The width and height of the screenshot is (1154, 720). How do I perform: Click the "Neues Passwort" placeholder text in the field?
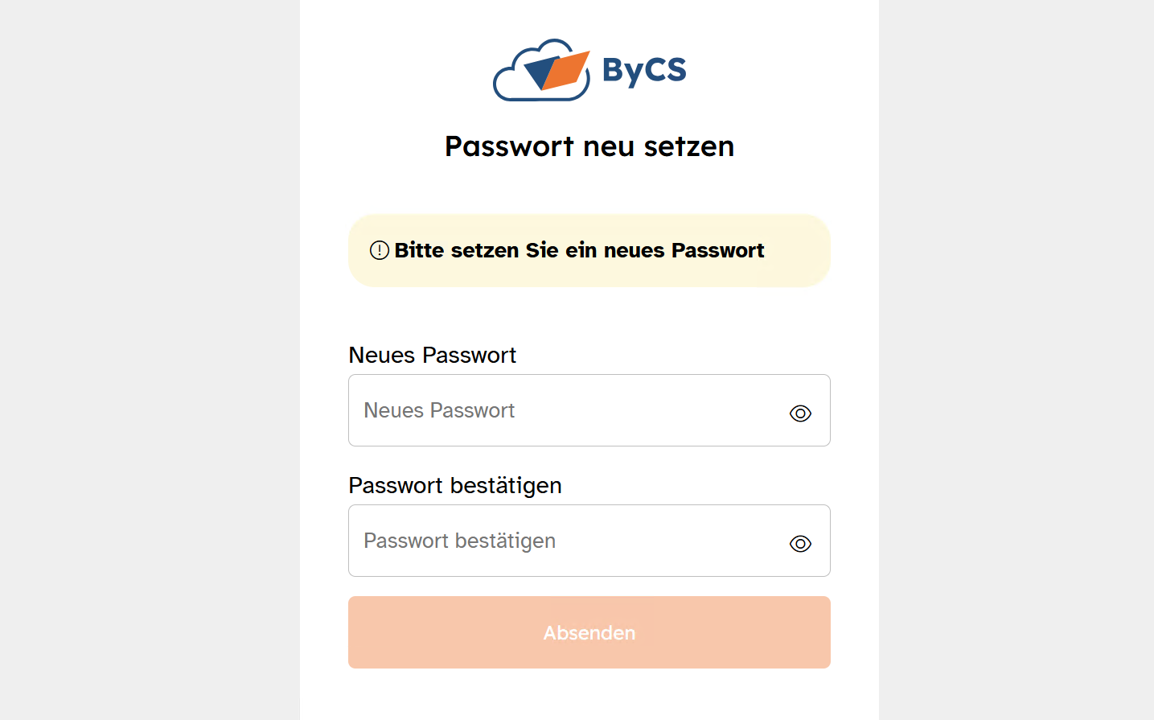pyautogui.click(x=439, y=410)
